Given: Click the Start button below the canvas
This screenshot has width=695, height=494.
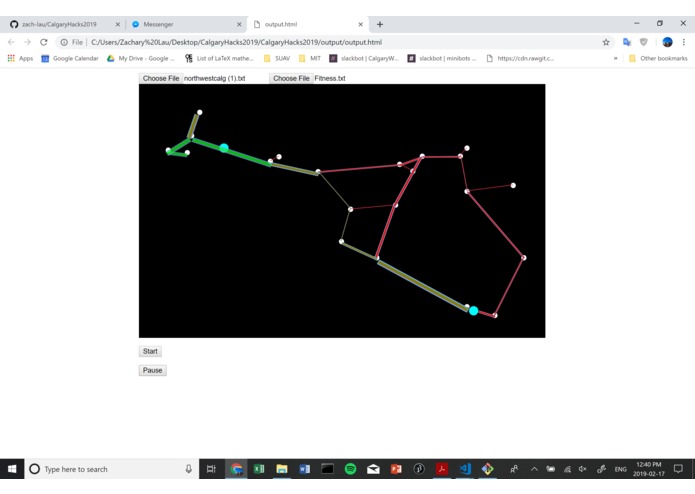Looking at the screenshot, I should tap(150, 351).
